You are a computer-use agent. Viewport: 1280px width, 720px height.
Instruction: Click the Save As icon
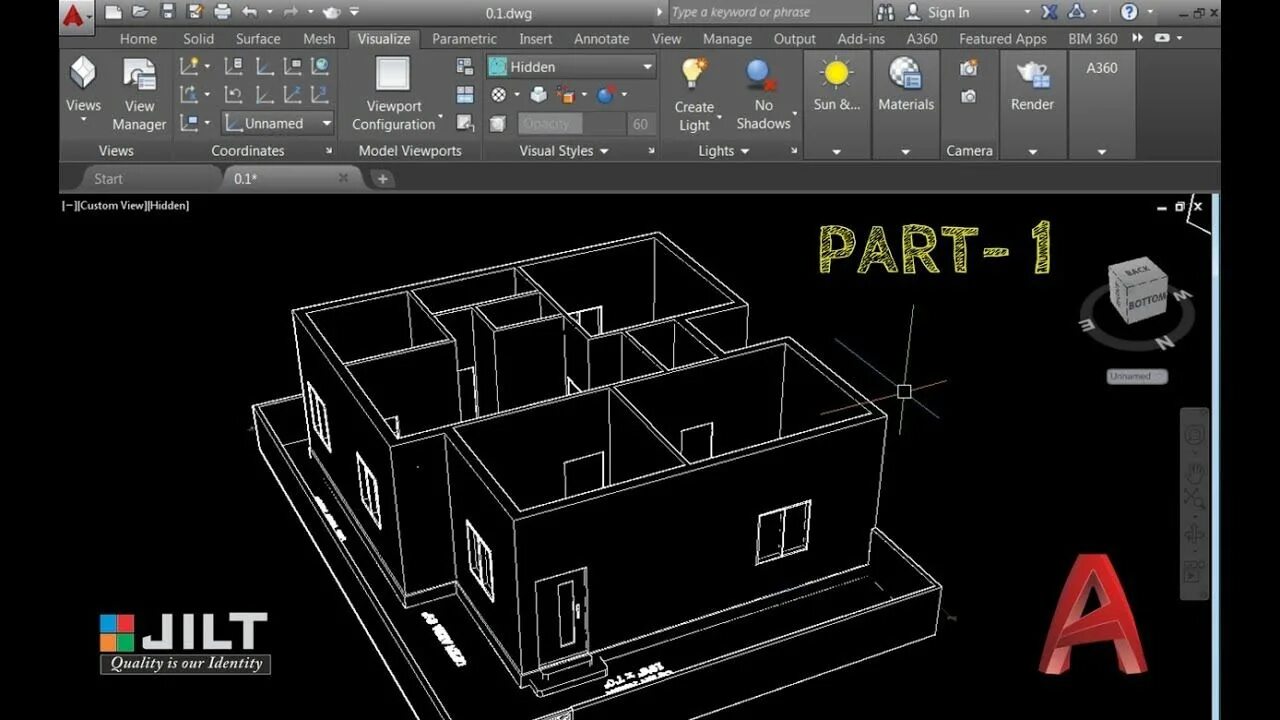[194, 12]
